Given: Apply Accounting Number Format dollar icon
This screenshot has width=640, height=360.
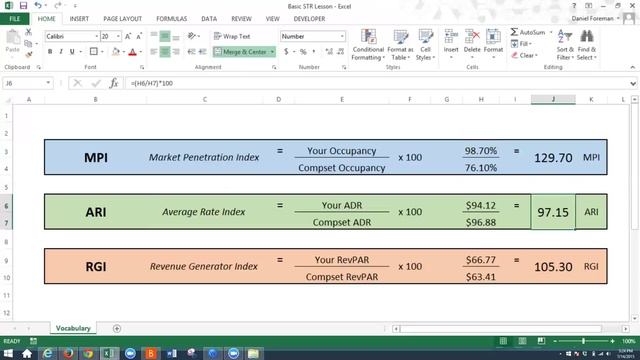Looking at the screenshot, I should pyautogui.click(x=286, y=52).
